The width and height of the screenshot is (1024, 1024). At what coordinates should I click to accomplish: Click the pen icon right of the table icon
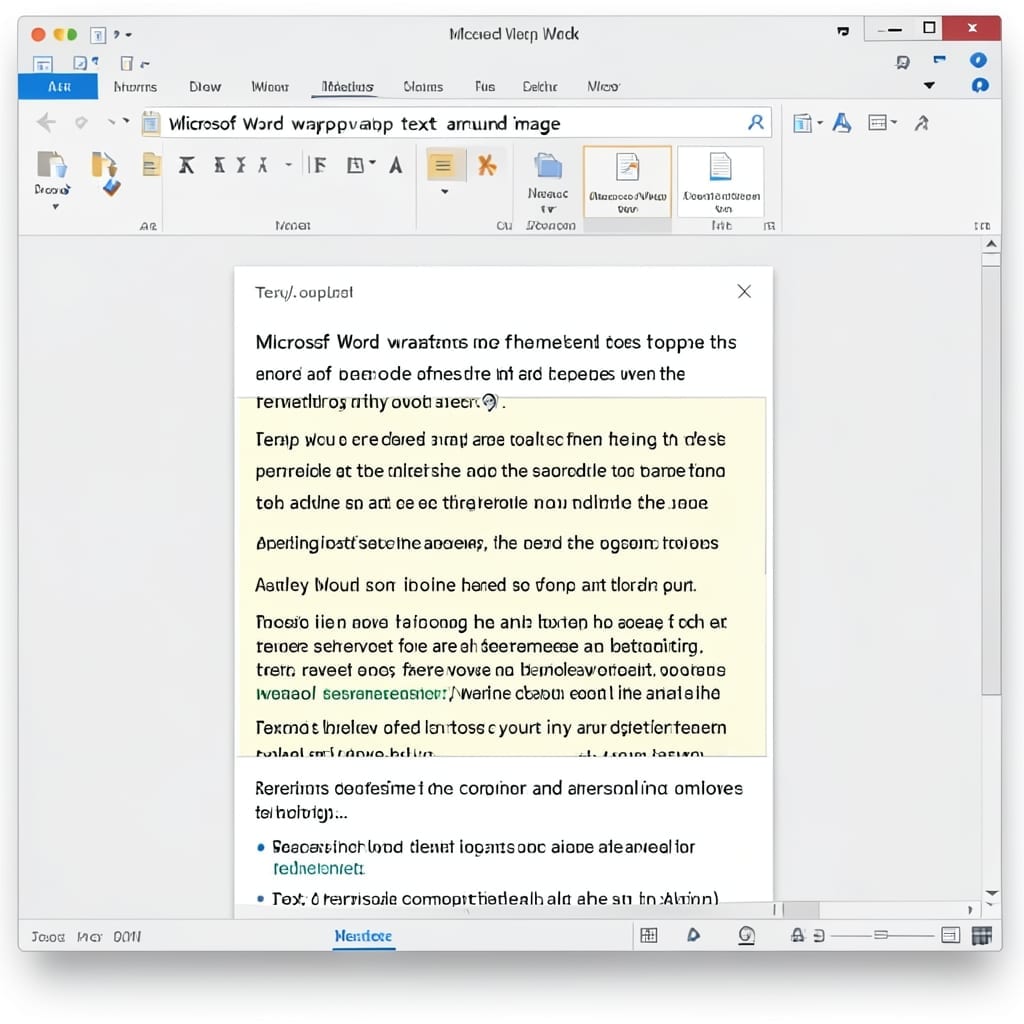[x=921, y=123]
